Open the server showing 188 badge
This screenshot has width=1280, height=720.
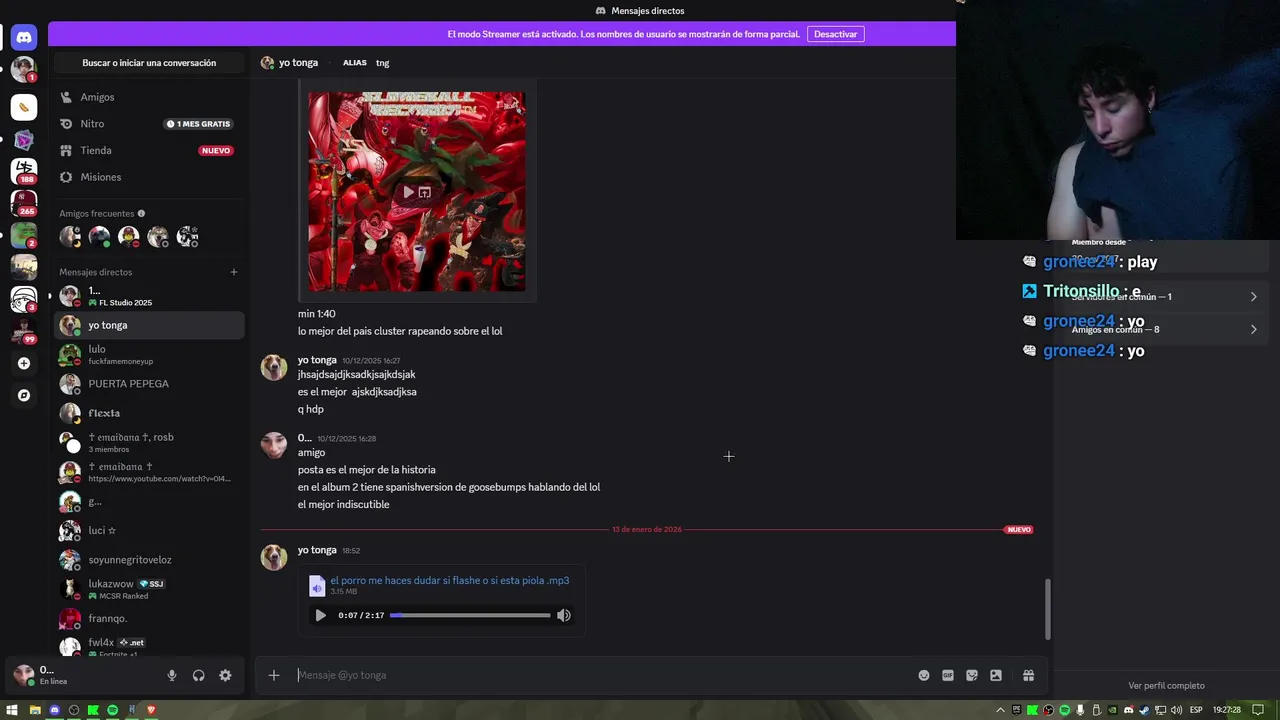point(24,172)
